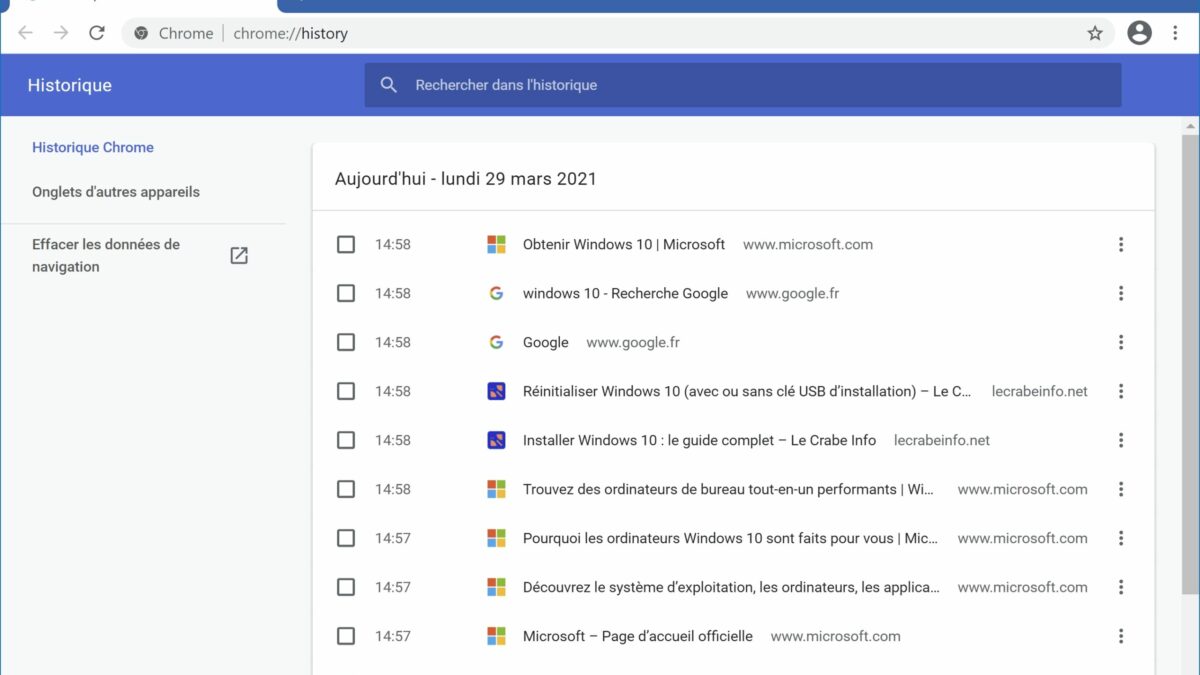The width and height of the screenshot is (1200, 675).
Task: Open the Installer Windows 10 guide link
Action: pyautogui.click(x=699, y=440)
